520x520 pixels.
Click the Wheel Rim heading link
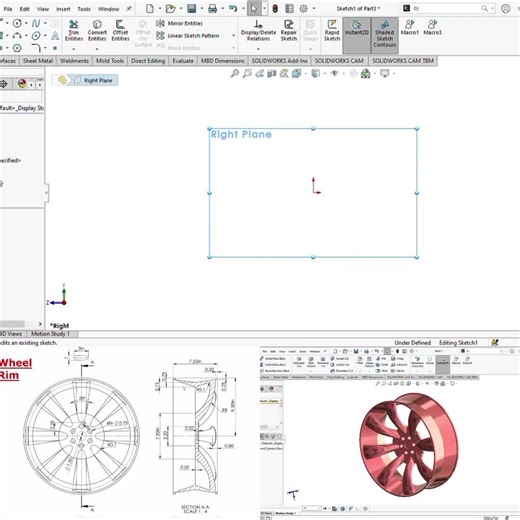(x=15, y=369)
